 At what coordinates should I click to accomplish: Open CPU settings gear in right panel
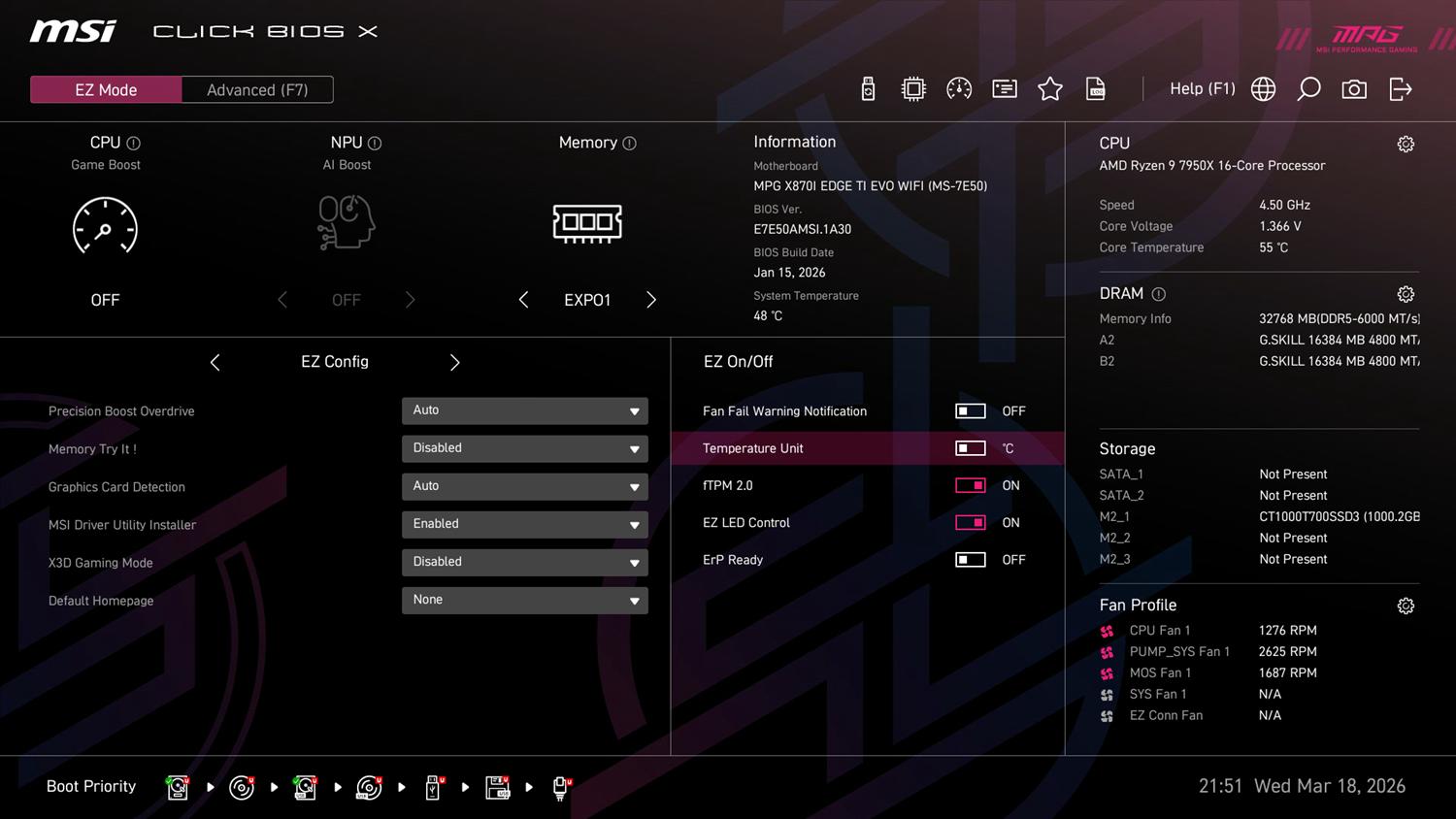click(1405, 145)
